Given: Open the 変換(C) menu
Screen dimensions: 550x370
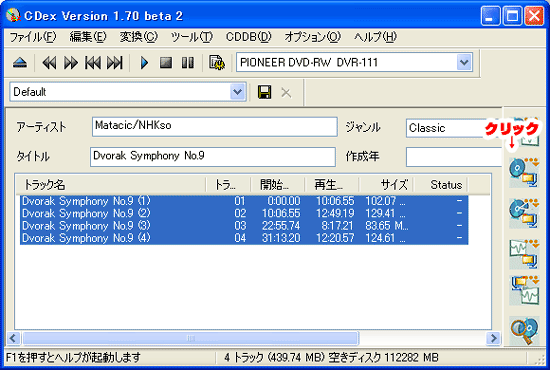Looking at the screenshot, I should click(139, 37).
